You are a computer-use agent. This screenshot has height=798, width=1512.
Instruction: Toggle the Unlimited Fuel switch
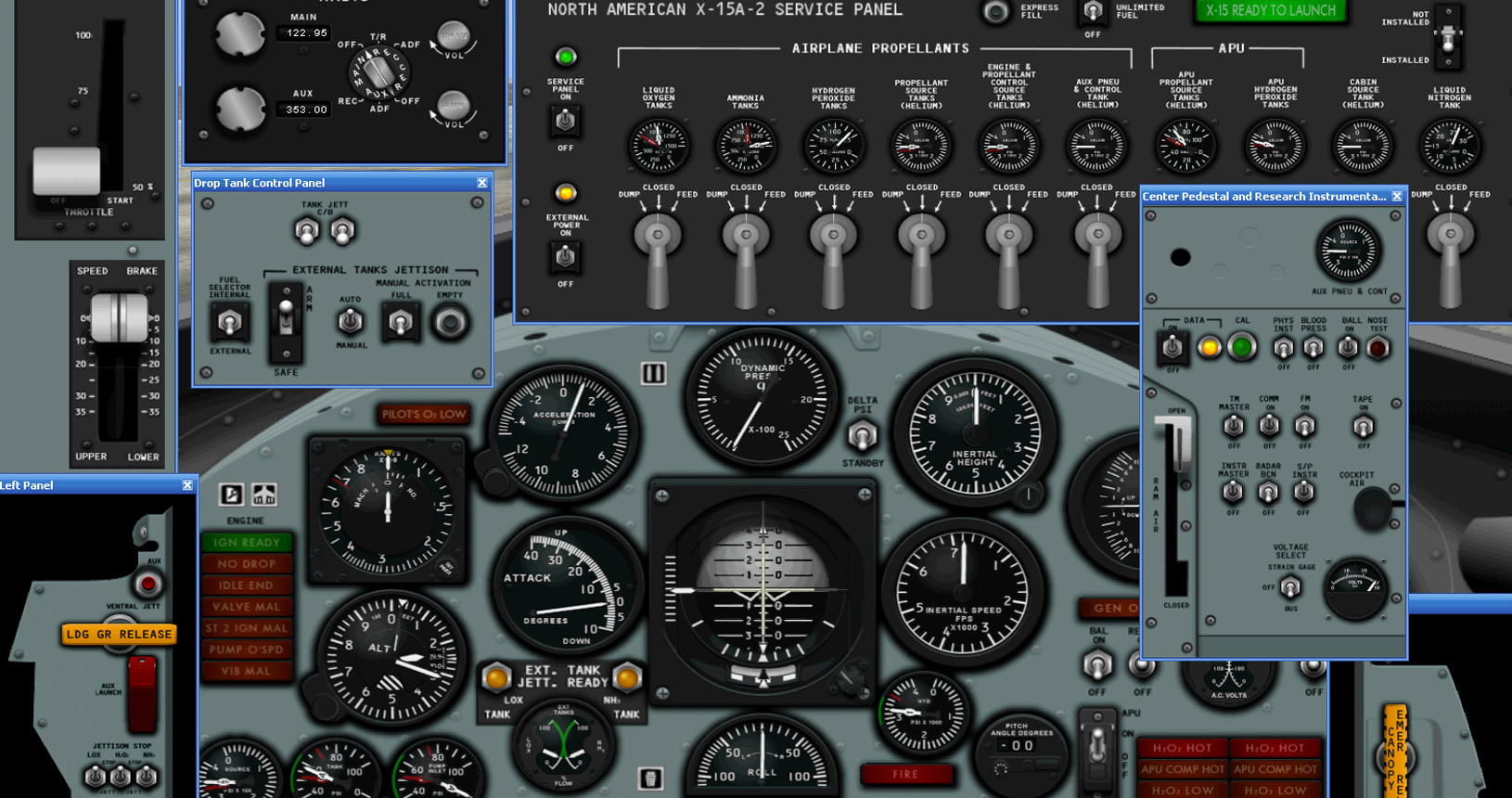point(1093,12)
